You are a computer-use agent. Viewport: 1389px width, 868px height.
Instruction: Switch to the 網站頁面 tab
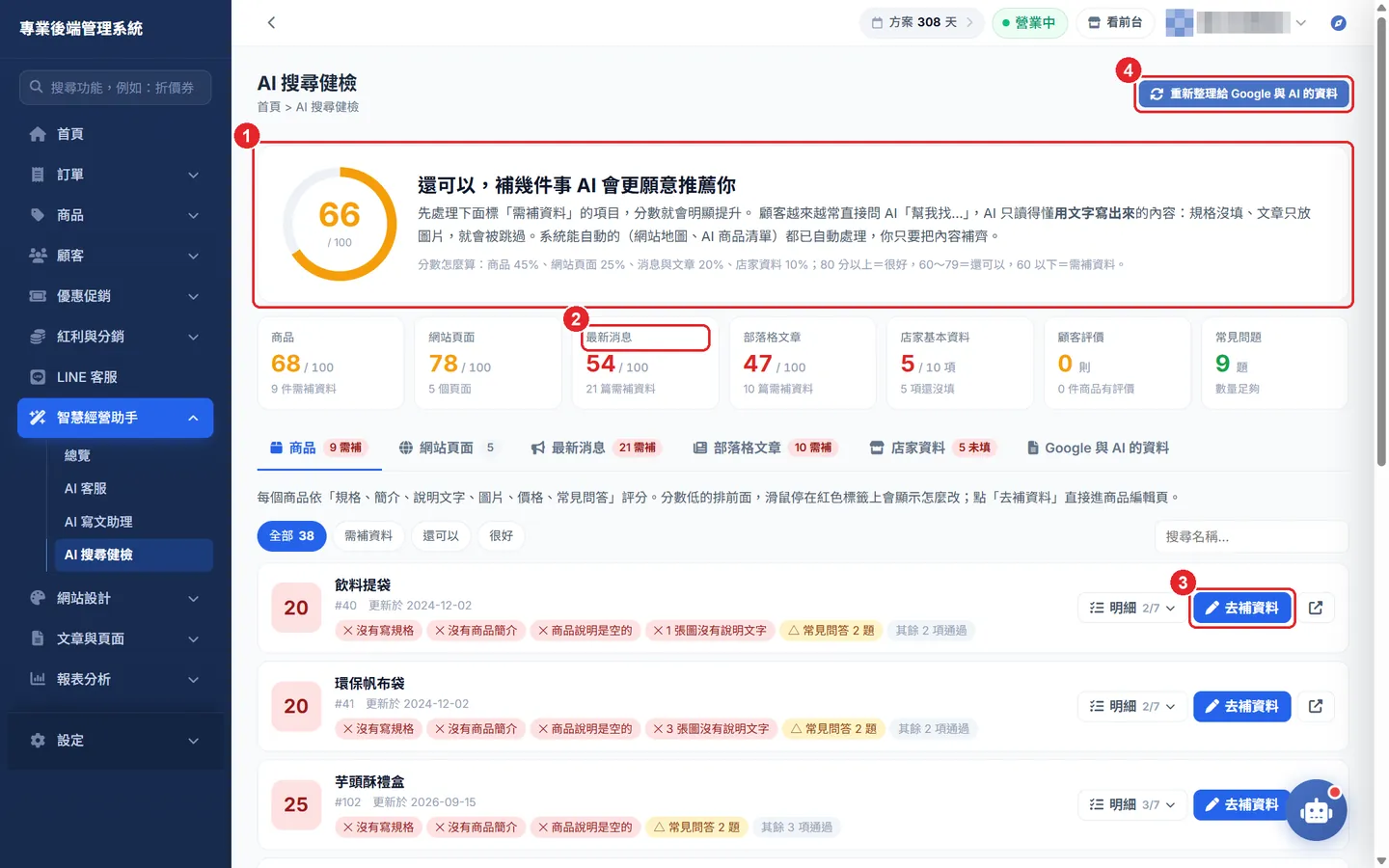(447, 448)
